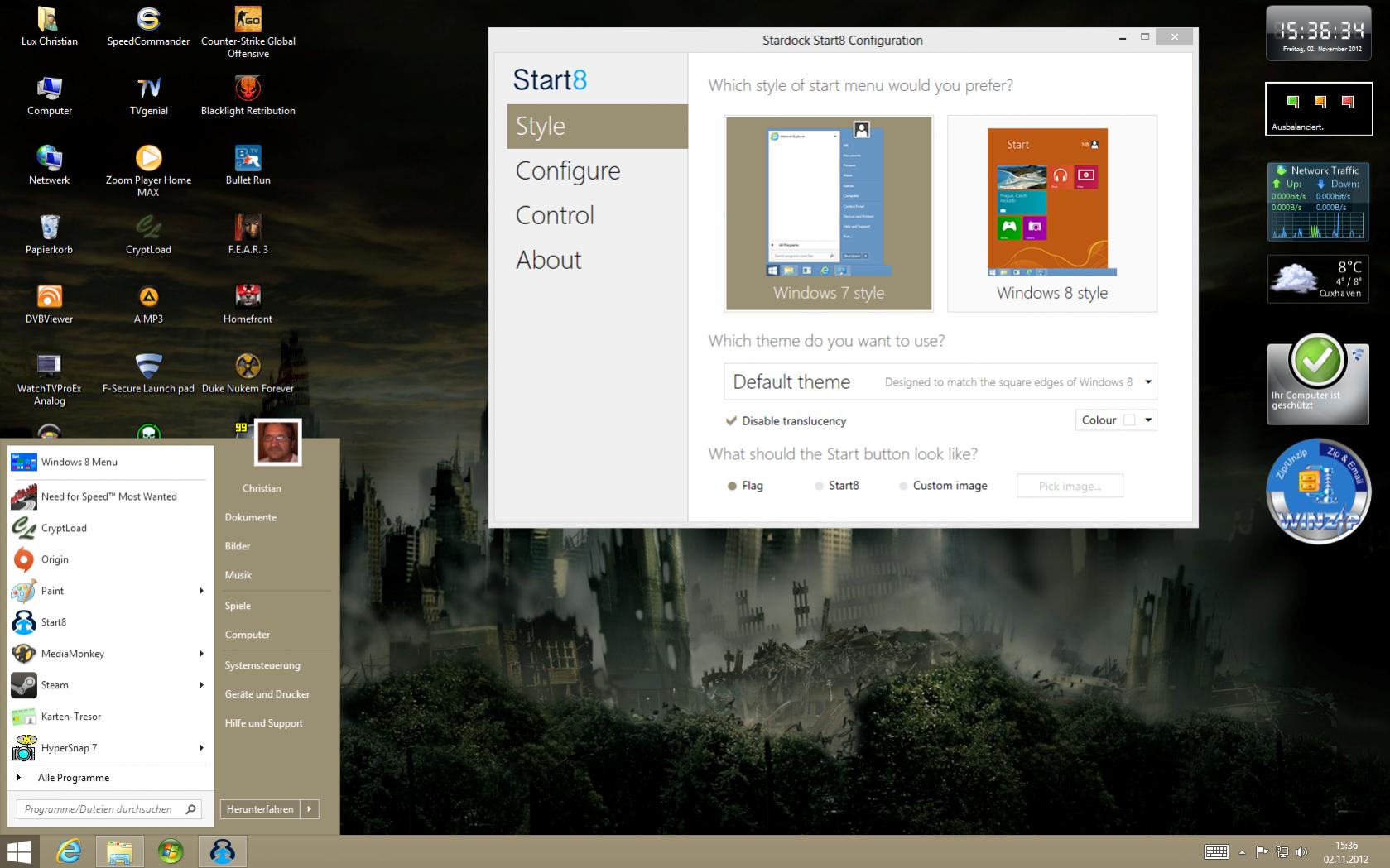Open the Lux Christian desktop folder icon
The image size is (1390, 868).
coord(49,27)
